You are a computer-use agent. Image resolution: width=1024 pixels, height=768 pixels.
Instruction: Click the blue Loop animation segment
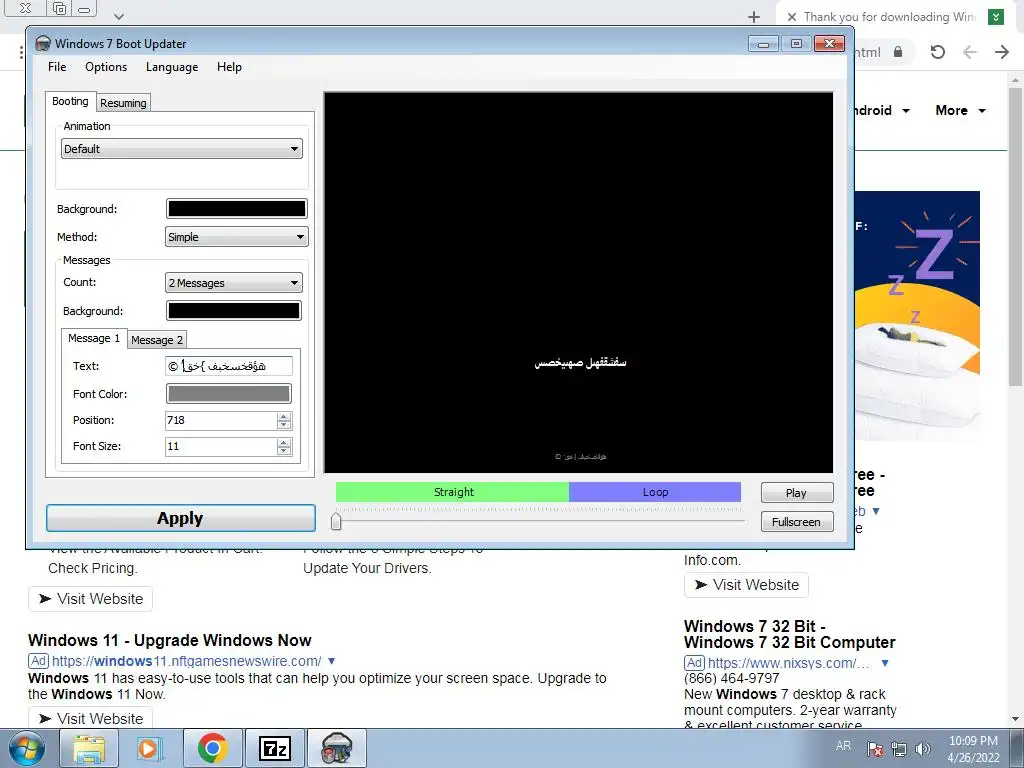pos(655,492)
